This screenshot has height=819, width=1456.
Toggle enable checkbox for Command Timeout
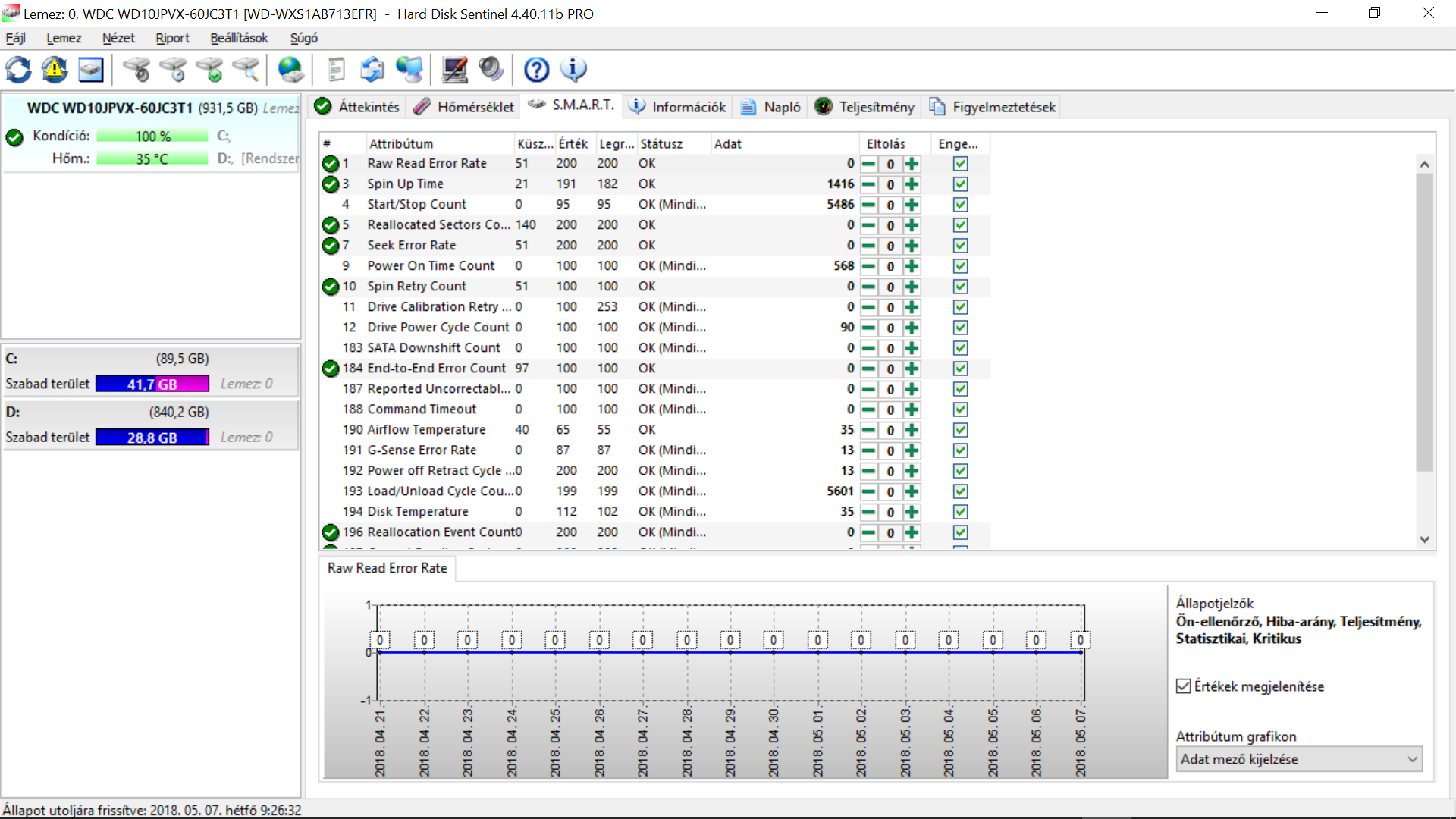961,409
